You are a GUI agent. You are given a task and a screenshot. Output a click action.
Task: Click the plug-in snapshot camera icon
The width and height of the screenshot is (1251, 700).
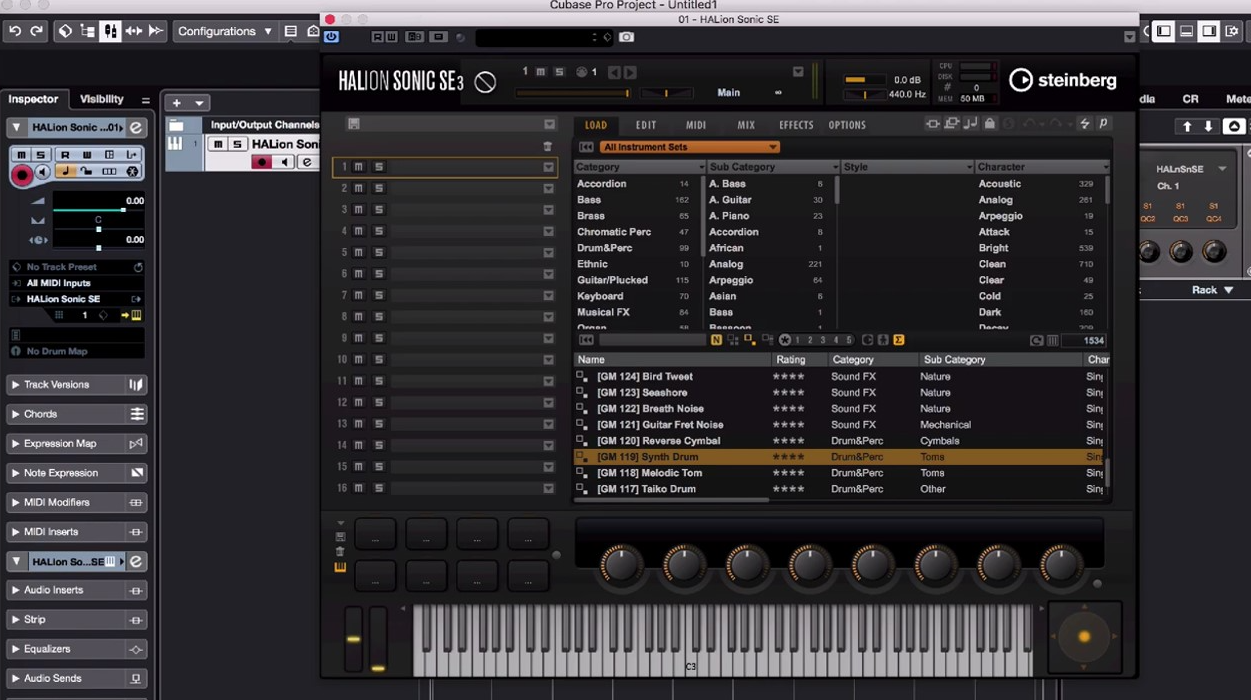tap(626, 37)
